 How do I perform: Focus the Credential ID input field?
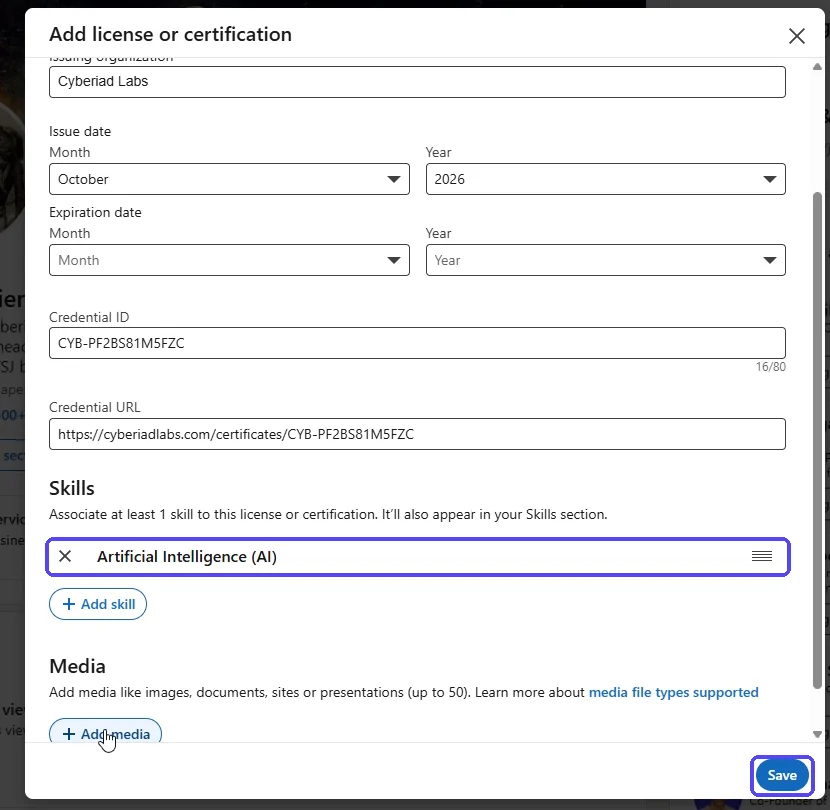(417, 343)
